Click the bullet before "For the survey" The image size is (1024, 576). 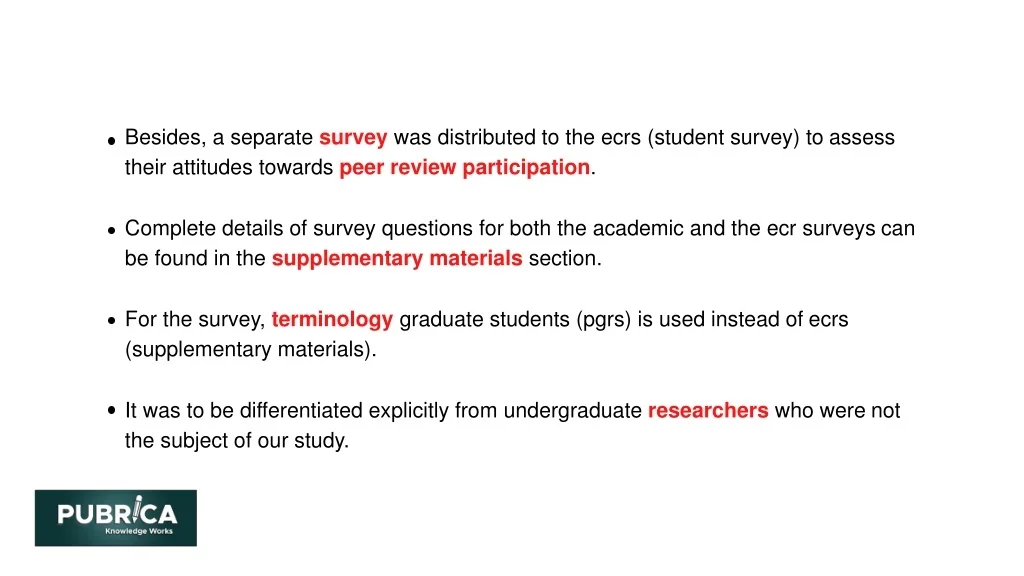click(x=112, y=322)
